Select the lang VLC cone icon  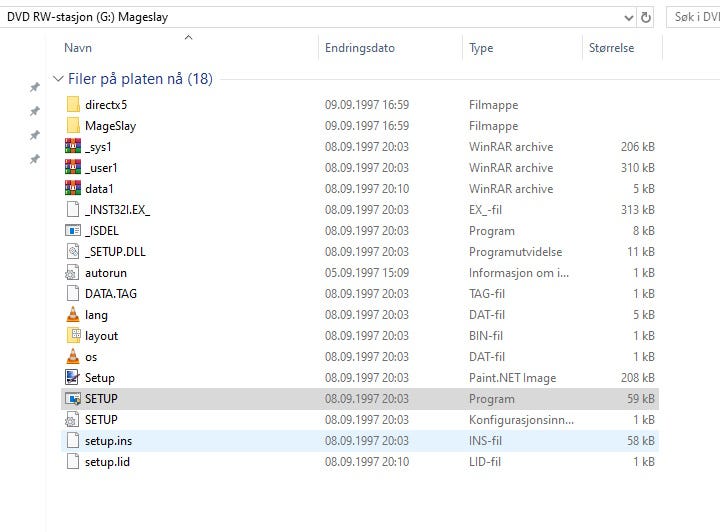73,314
